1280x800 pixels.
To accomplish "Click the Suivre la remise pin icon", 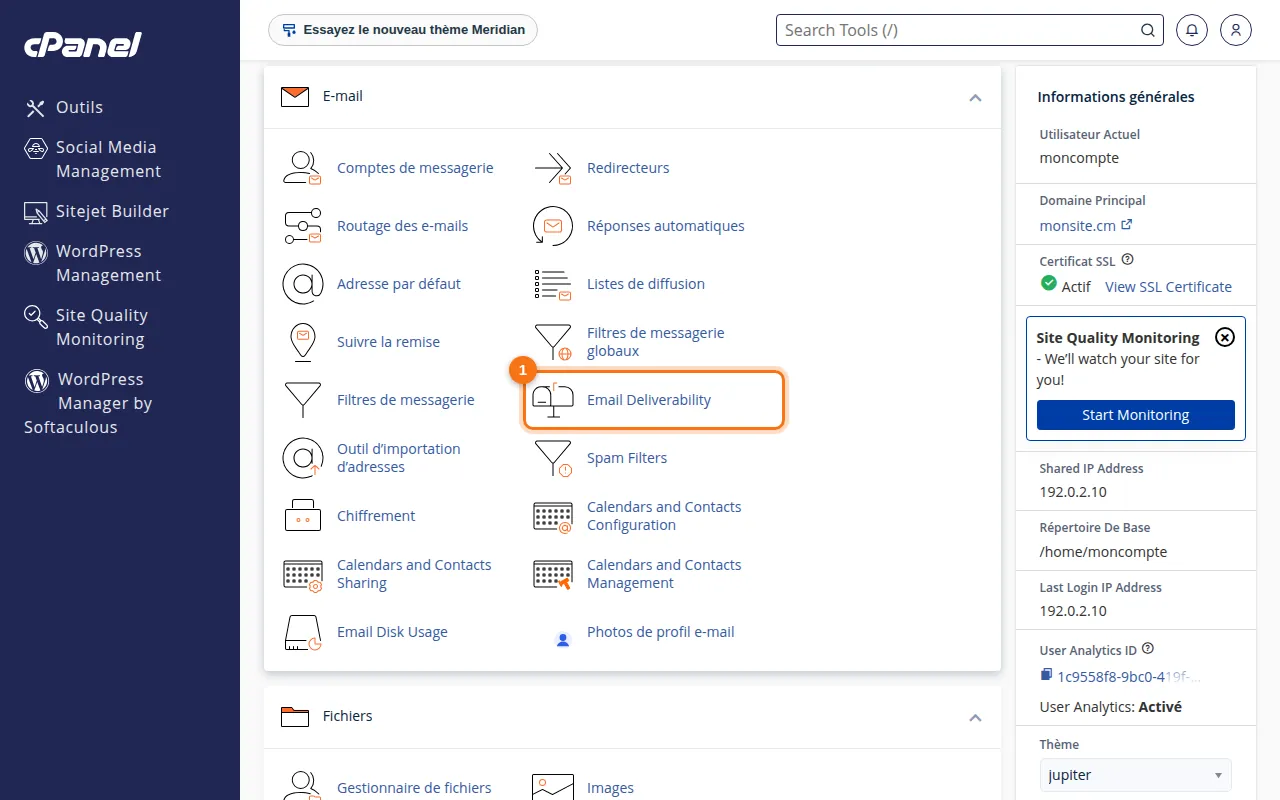I will point(302,342).
